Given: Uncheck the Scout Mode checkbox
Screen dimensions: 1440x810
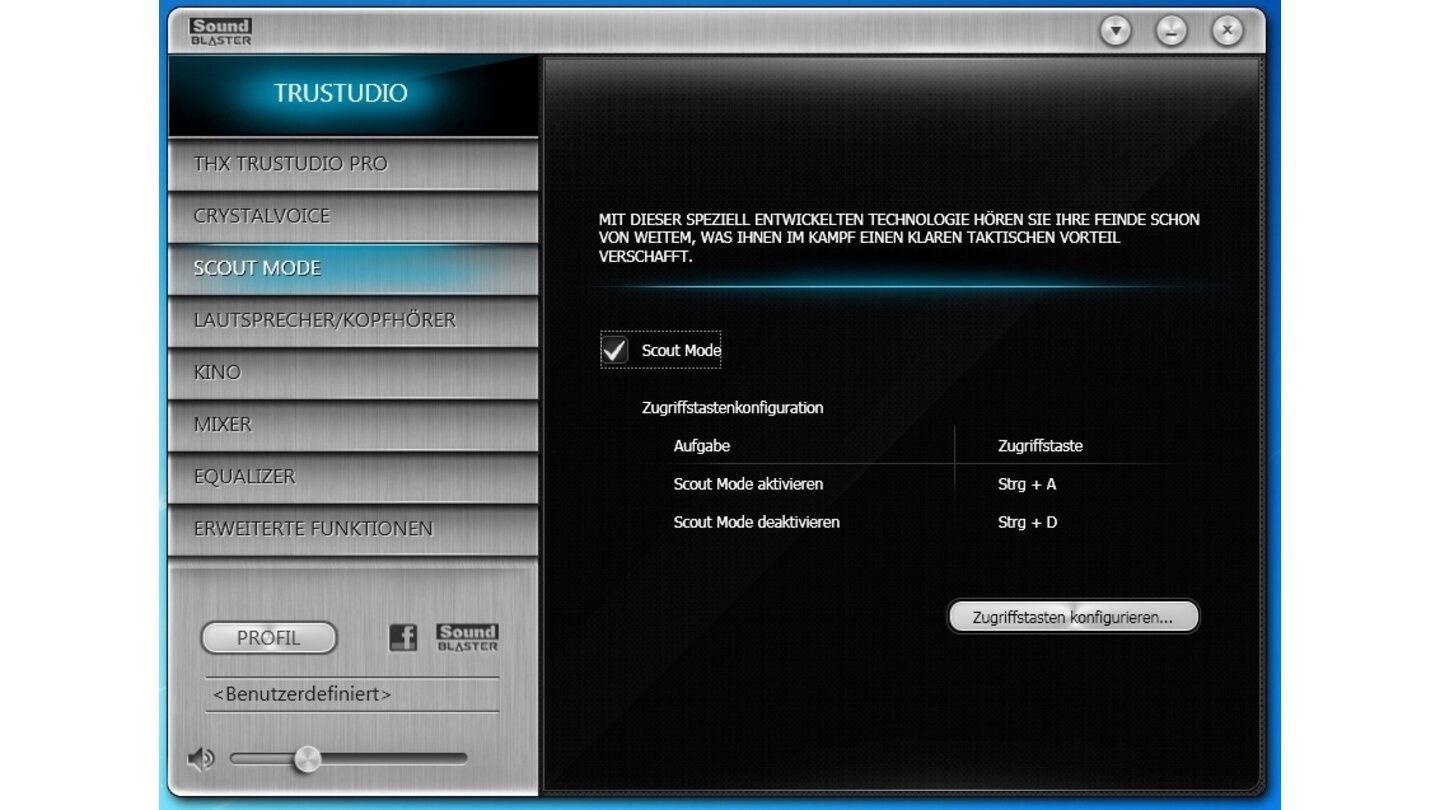Looking at the screenshot, I should (614, 350).
